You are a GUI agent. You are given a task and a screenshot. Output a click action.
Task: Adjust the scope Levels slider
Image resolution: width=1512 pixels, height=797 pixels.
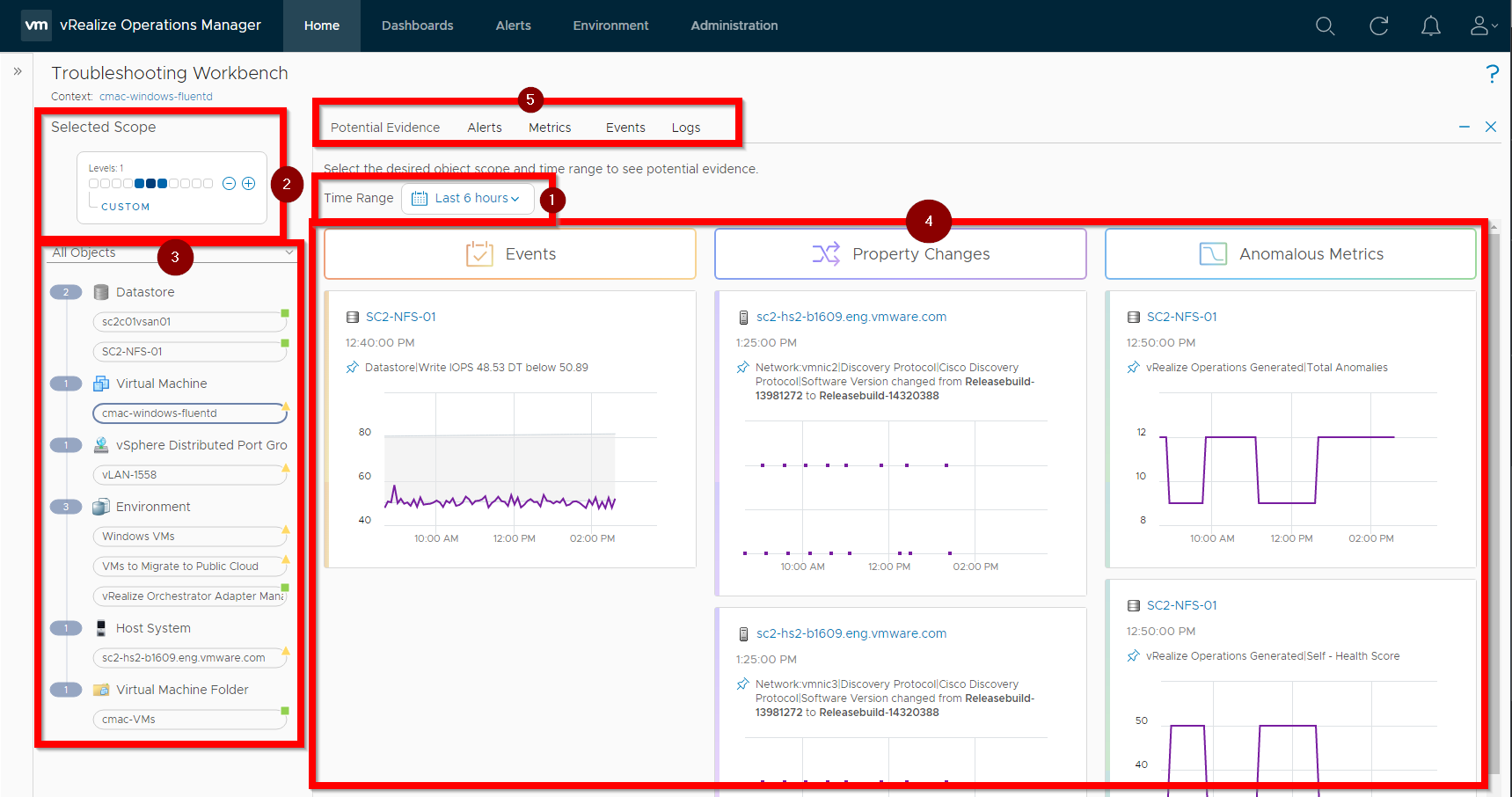pyautogui.click(x=150, y=184)
